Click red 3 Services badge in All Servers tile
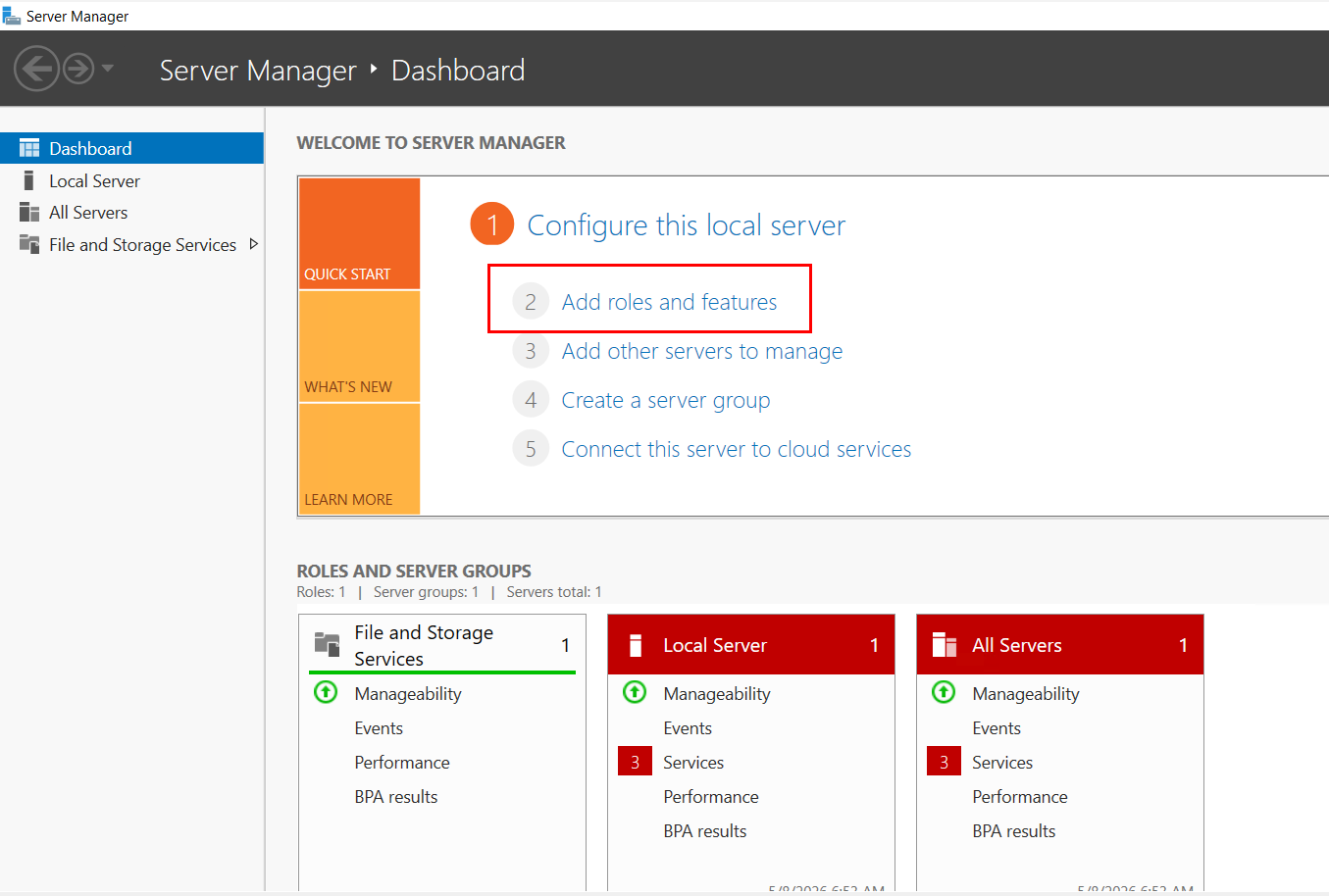 pos(944,762)
